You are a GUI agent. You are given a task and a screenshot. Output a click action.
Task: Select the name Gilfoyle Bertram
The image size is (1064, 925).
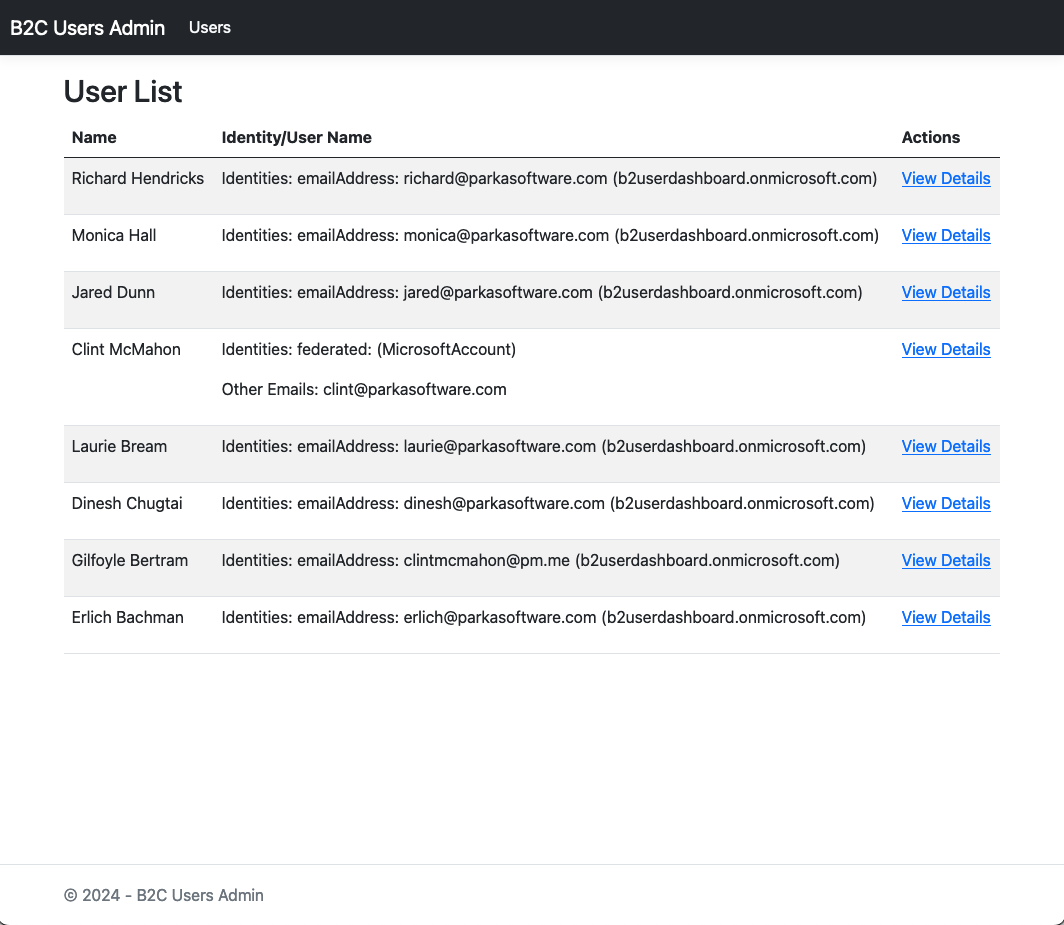coord(130,561)
